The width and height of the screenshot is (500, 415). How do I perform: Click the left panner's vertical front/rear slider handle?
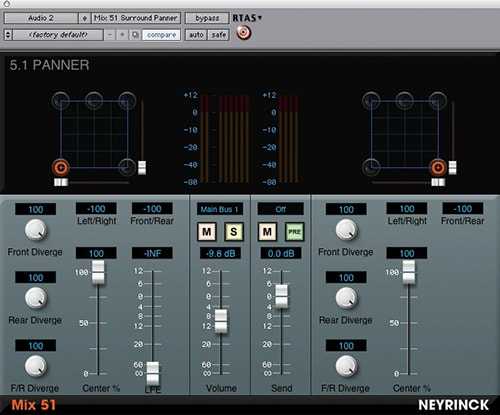pos(142,167)
